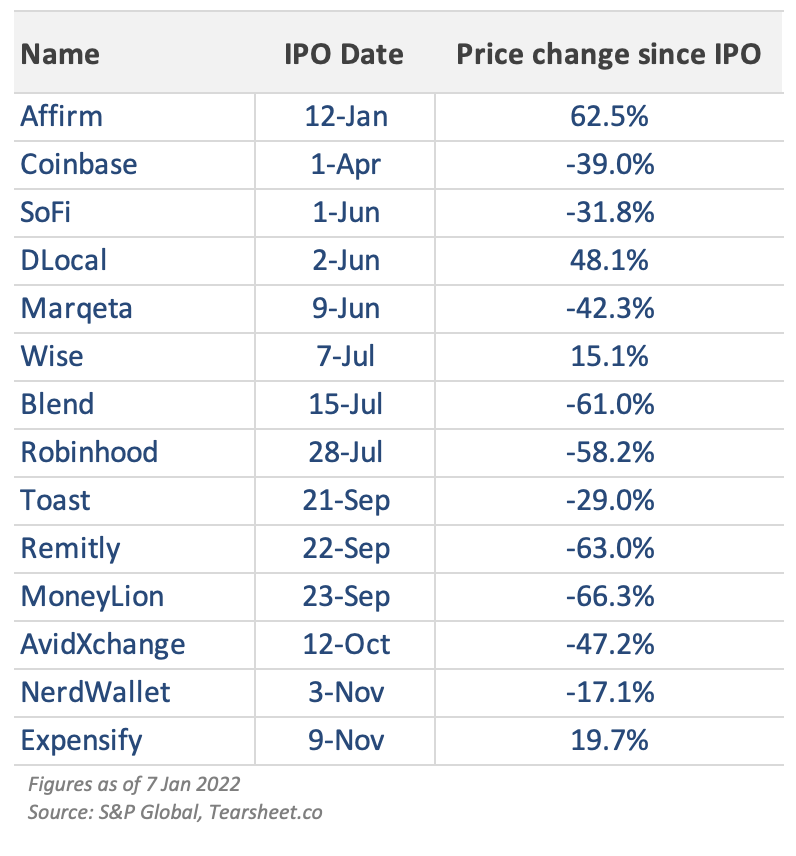
Task: Click the IPO Date column header
Action: (x=344, y=54)
